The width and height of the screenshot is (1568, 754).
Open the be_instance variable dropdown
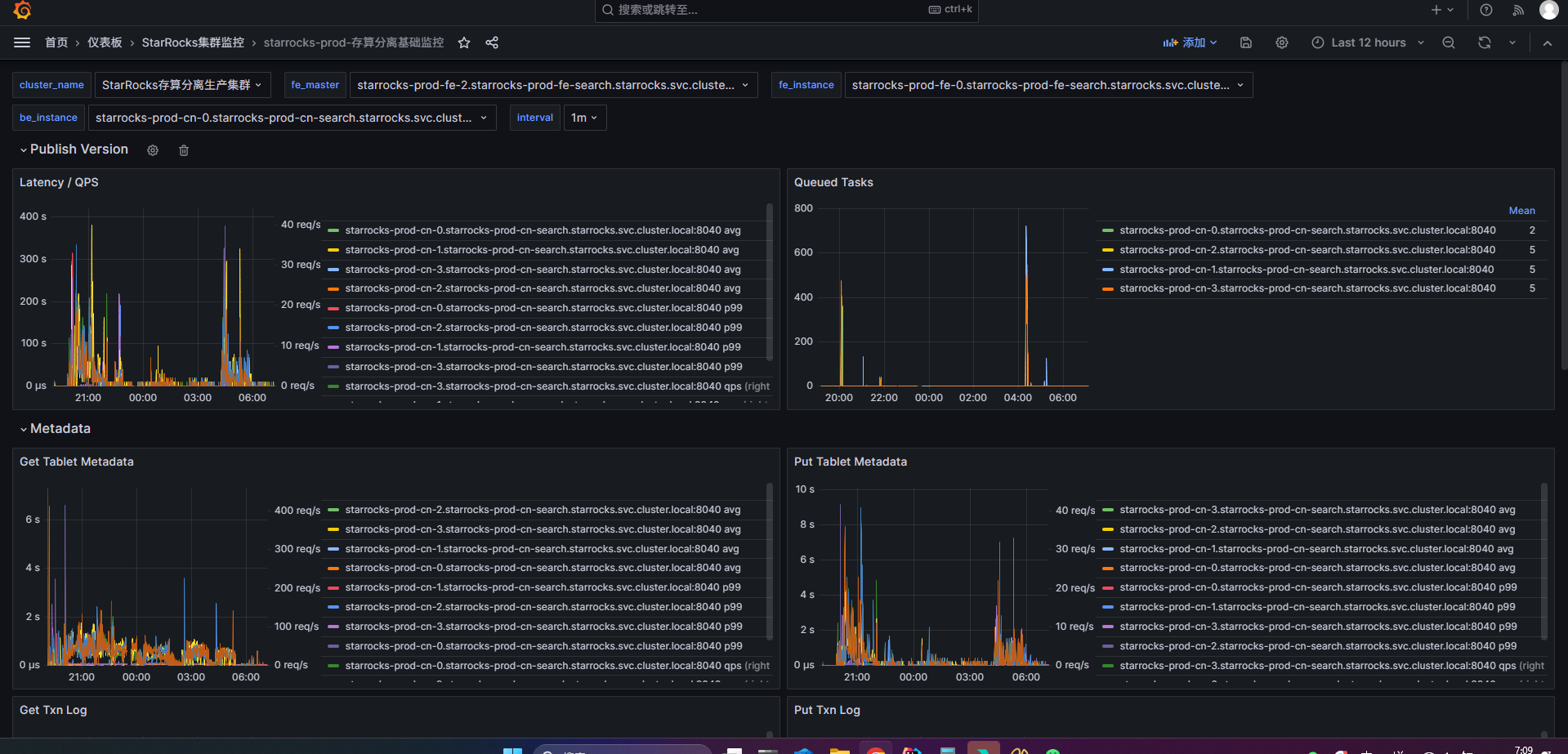click(292, 118)
